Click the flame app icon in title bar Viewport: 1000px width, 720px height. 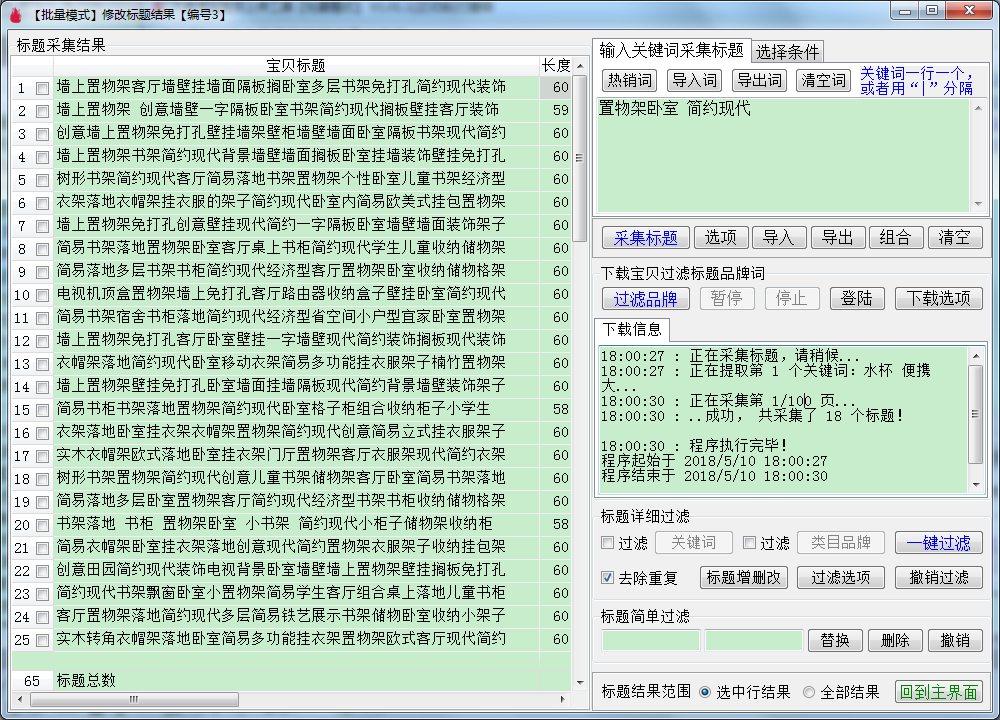pyautogui.click(x=13, y=13)
